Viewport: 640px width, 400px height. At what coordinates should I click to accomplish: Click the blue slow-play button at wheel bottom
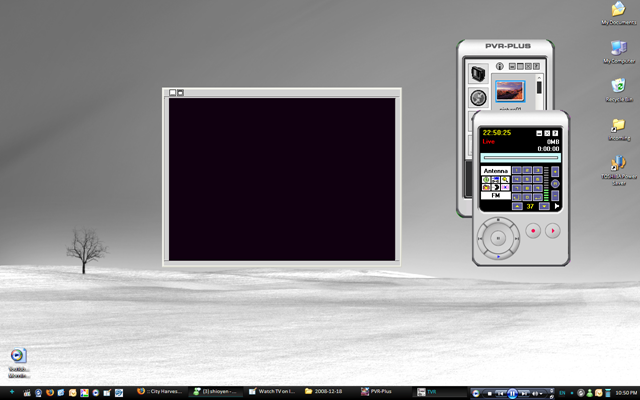(498, 257)
